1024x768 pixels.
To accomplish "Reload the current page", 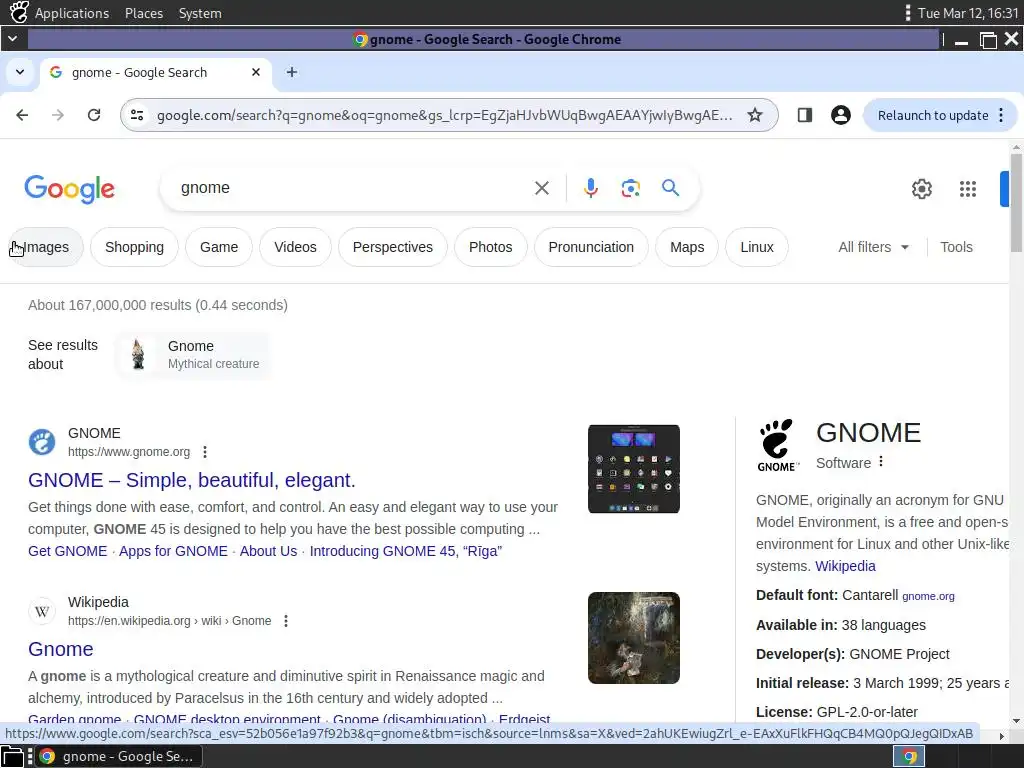I will click(x=94, y=116).
